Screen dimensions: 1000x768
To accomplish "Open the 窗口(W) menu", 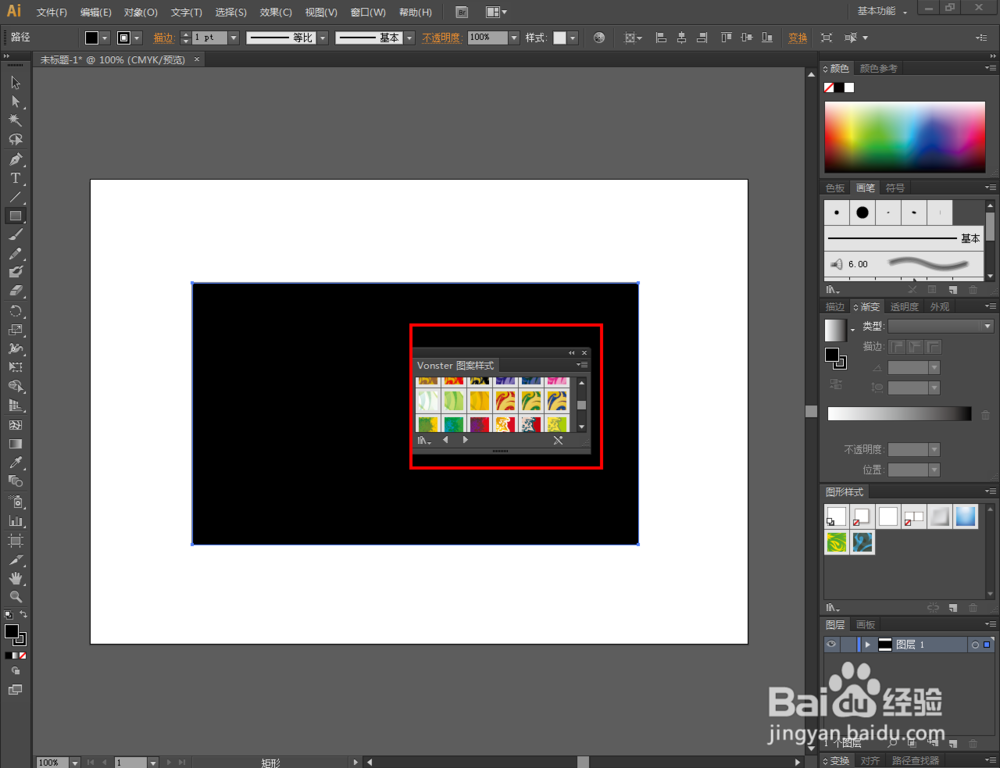I will point(368,12).
